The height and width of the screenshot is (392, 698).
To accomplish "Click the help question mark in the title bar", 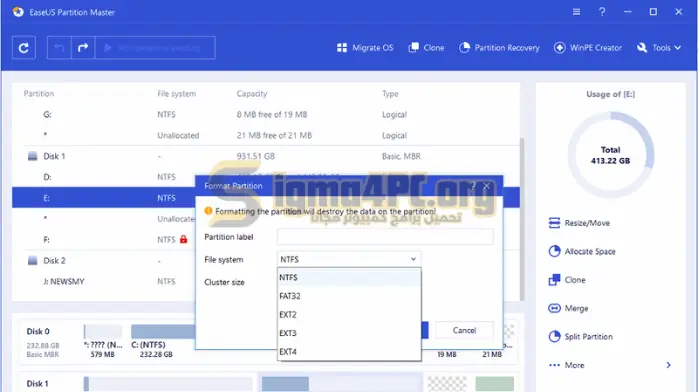I will pos(602,12).
